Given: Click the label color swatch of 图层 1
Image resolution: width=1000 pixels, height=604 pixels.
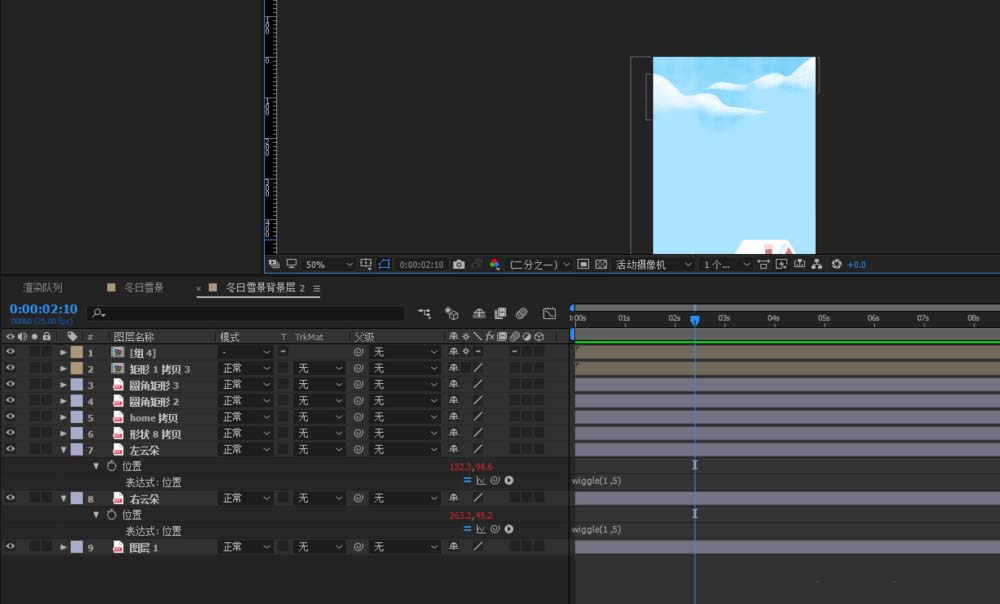Looking at the screenshot, I should pyautogui.click(x=77, y=547).
